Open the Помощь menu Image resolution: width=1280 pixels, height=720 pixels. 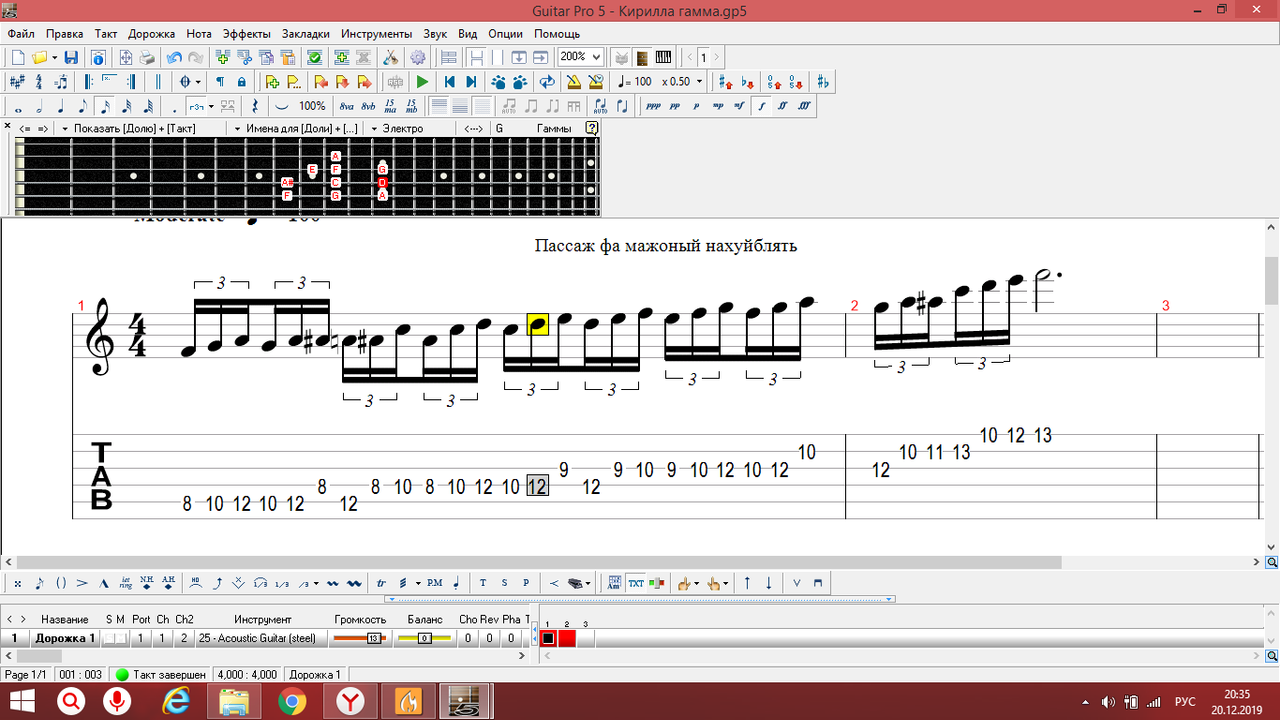(x=557, y=33)
